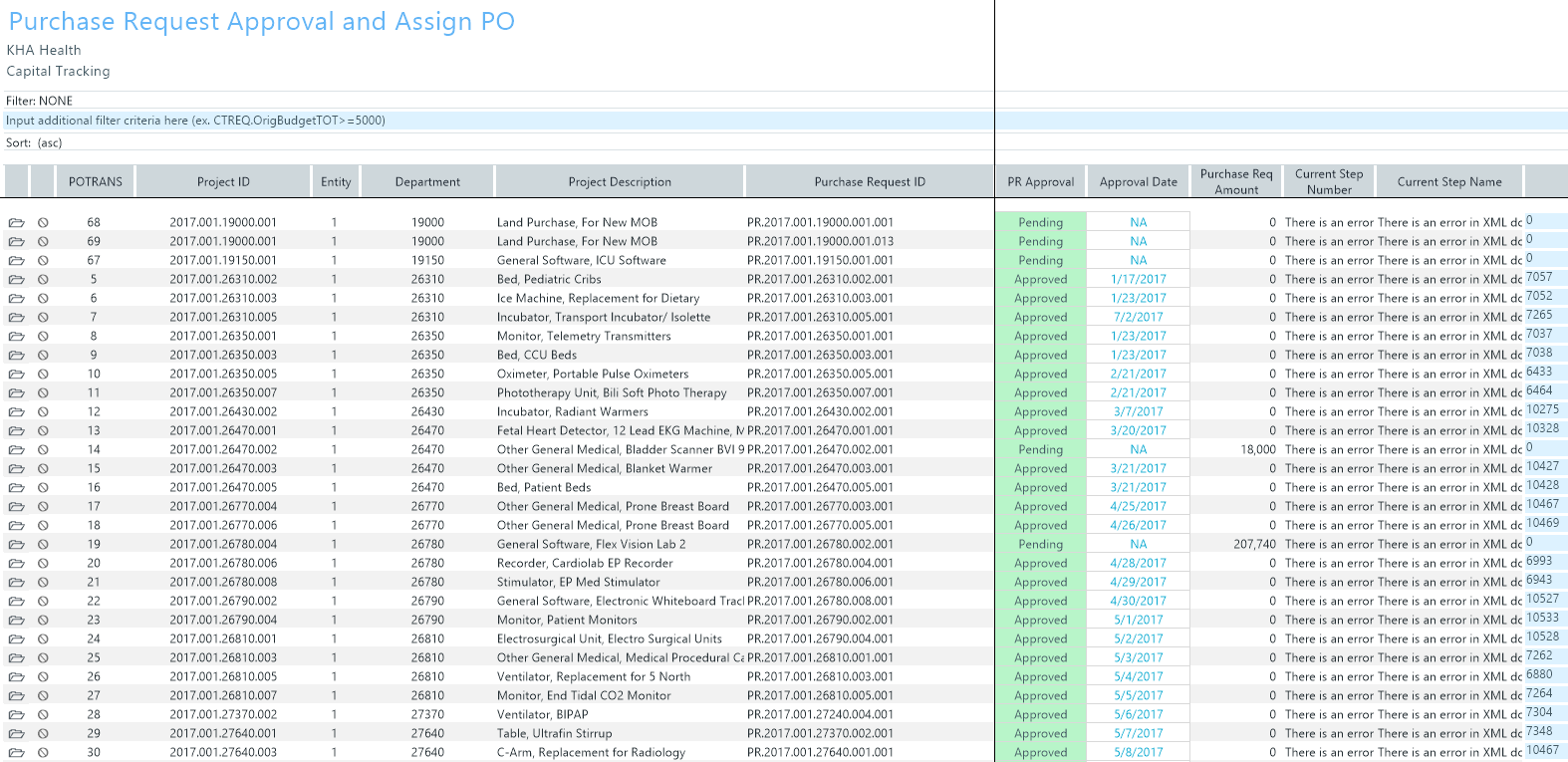Open the folder icon for POTRANS 5
Viewport: 1568px width, 762px height.
click(x=17, y=280)
